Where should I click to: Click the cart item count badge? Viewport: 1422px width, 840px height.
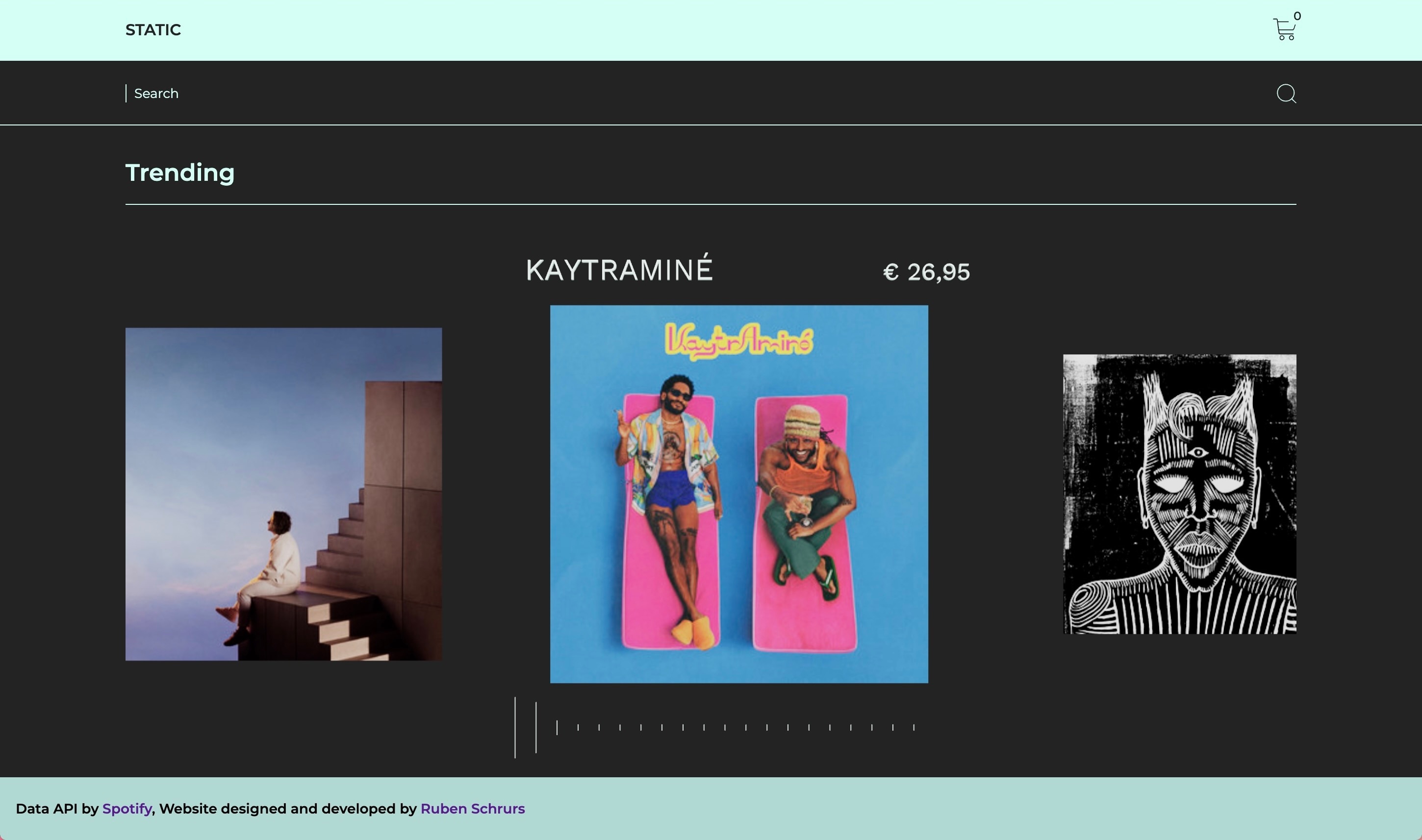[x=1297, y=16]
